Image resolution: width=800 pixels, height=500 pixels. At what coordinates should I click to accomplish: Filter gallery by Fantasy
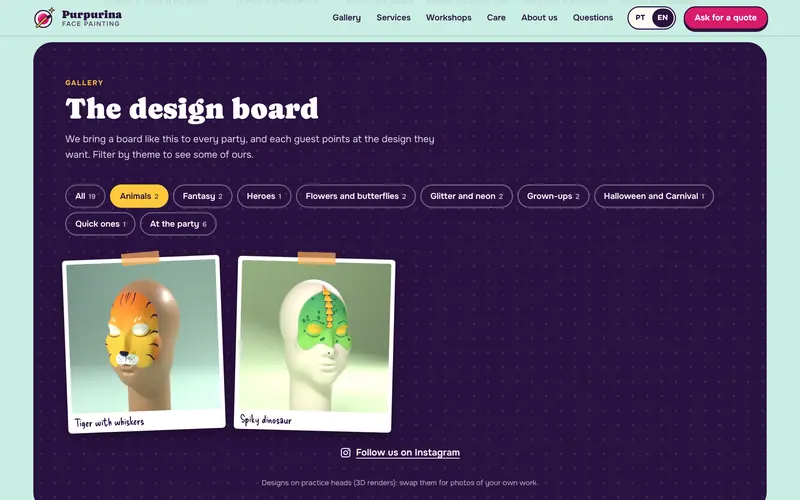pyautogui.click(x=202, y=196)
